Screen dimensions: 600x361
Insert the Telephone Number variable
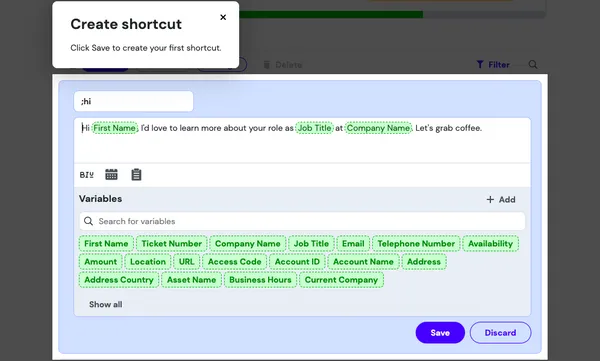click(x=416, y=243)
